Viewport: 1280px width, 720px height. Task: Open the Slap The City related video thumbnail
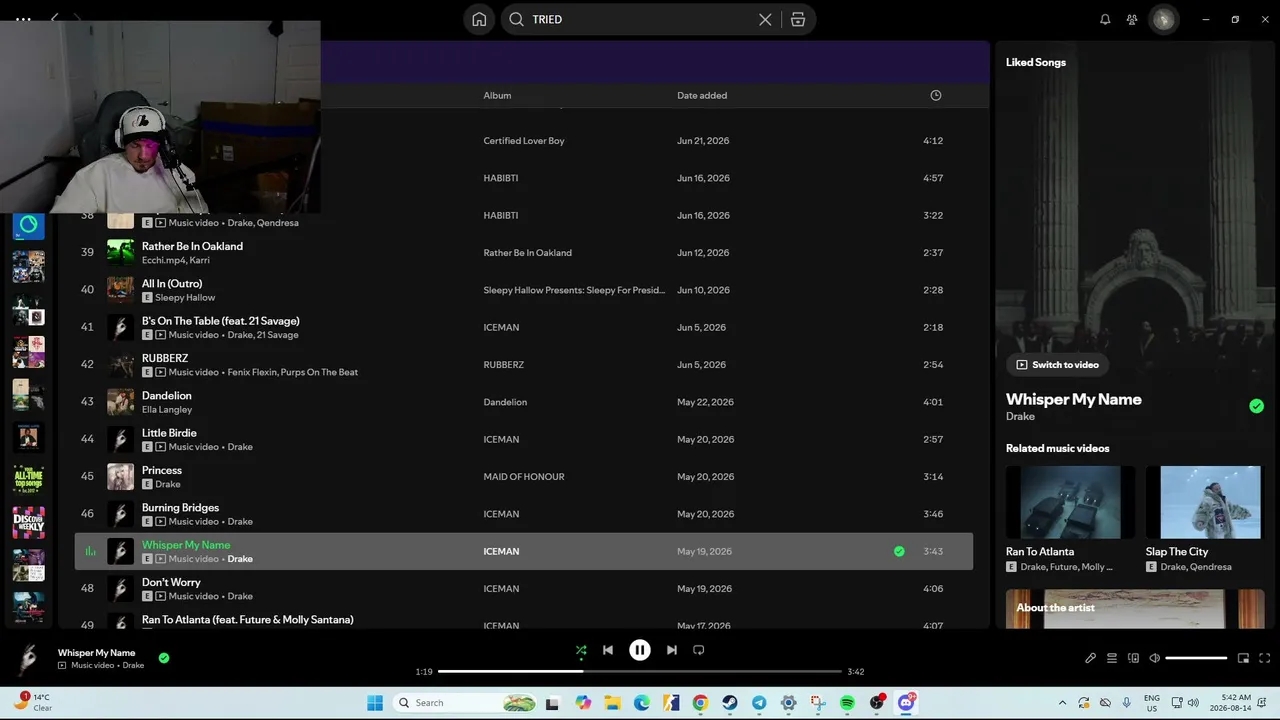click(x=1210, y=502)
